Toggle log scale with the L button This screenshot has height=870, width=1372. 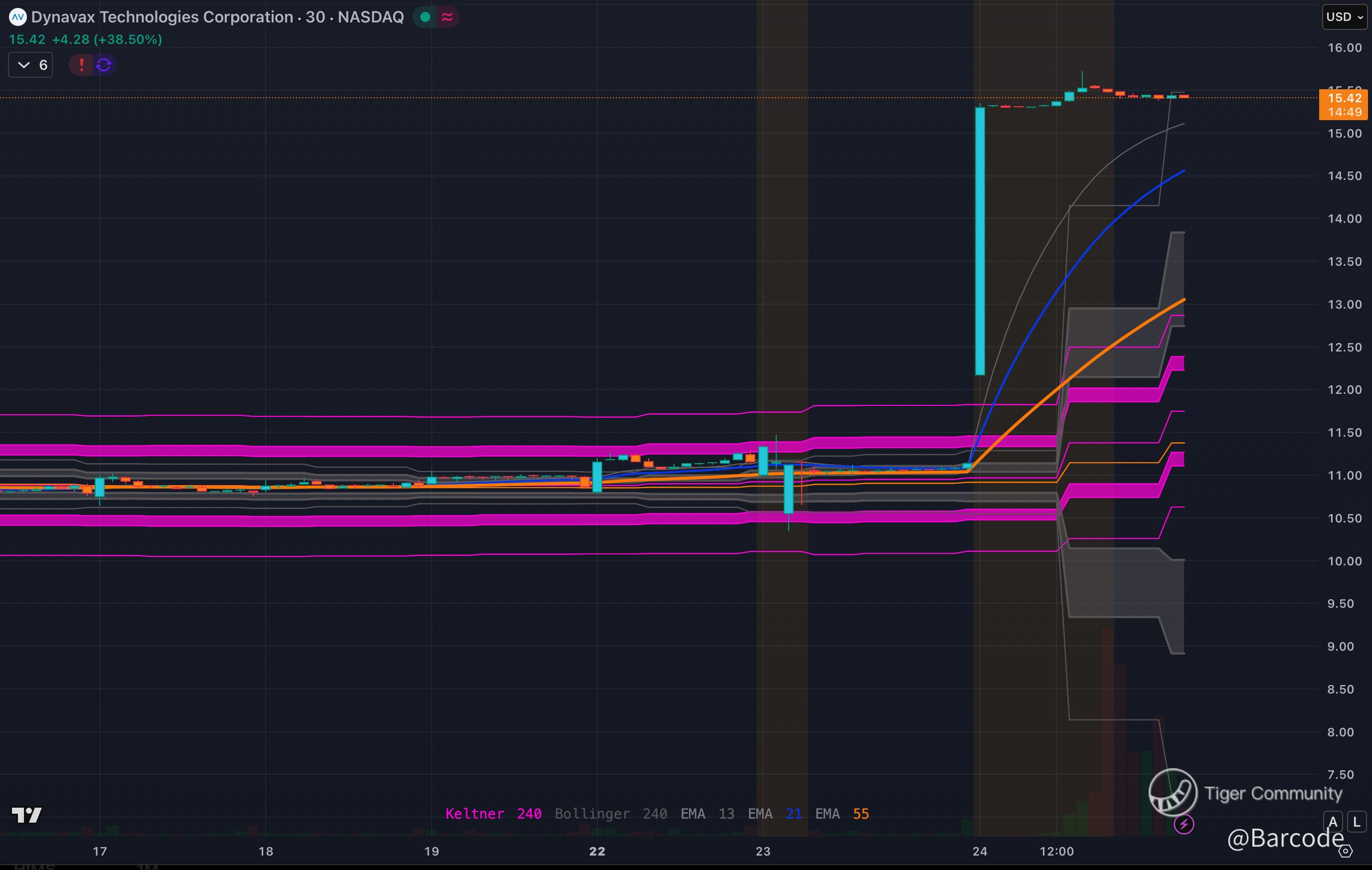1357,822
